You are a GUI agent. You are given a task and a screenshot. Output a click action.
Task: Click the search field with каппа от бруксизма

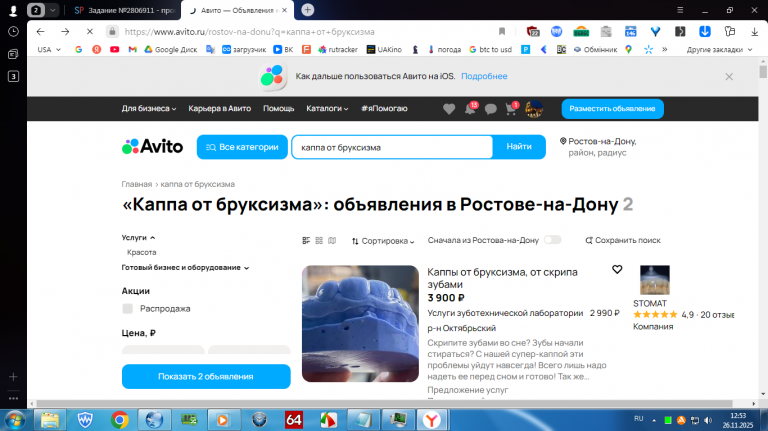392,147
